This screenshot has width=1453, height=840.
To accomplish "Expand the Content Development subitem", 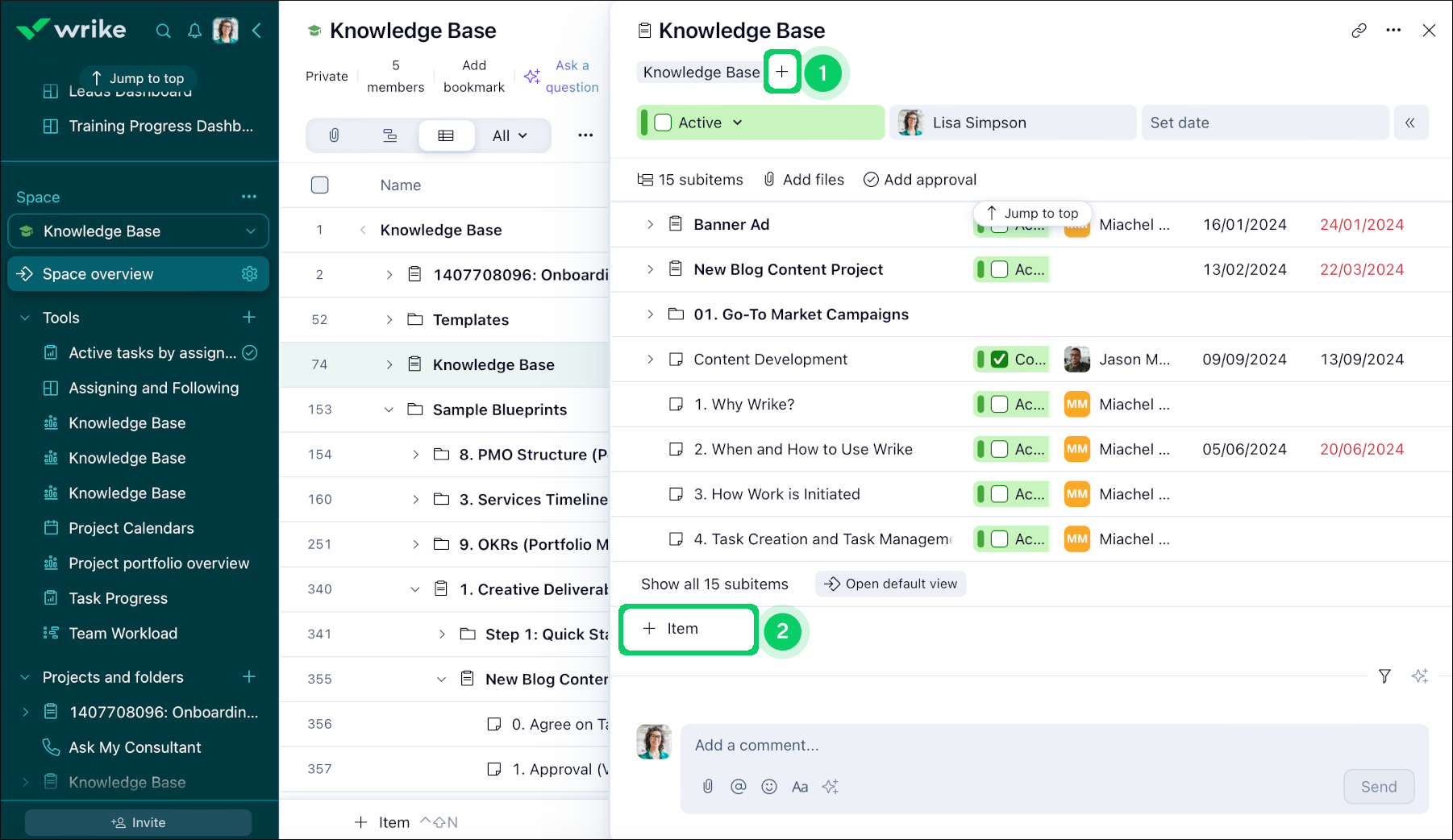I will pos(650,360).
